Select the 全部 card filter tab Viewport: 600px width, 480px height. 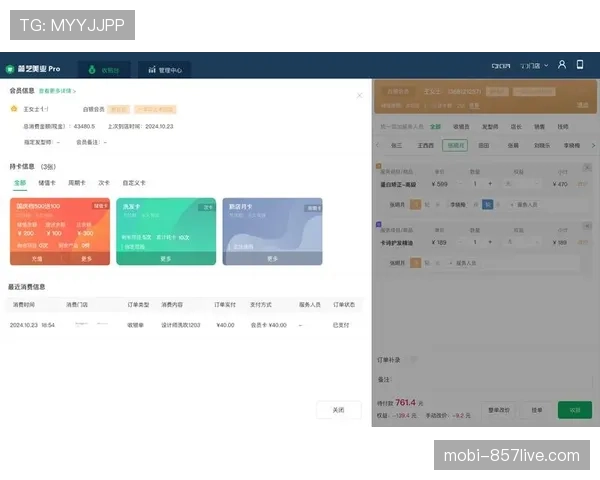20,183
